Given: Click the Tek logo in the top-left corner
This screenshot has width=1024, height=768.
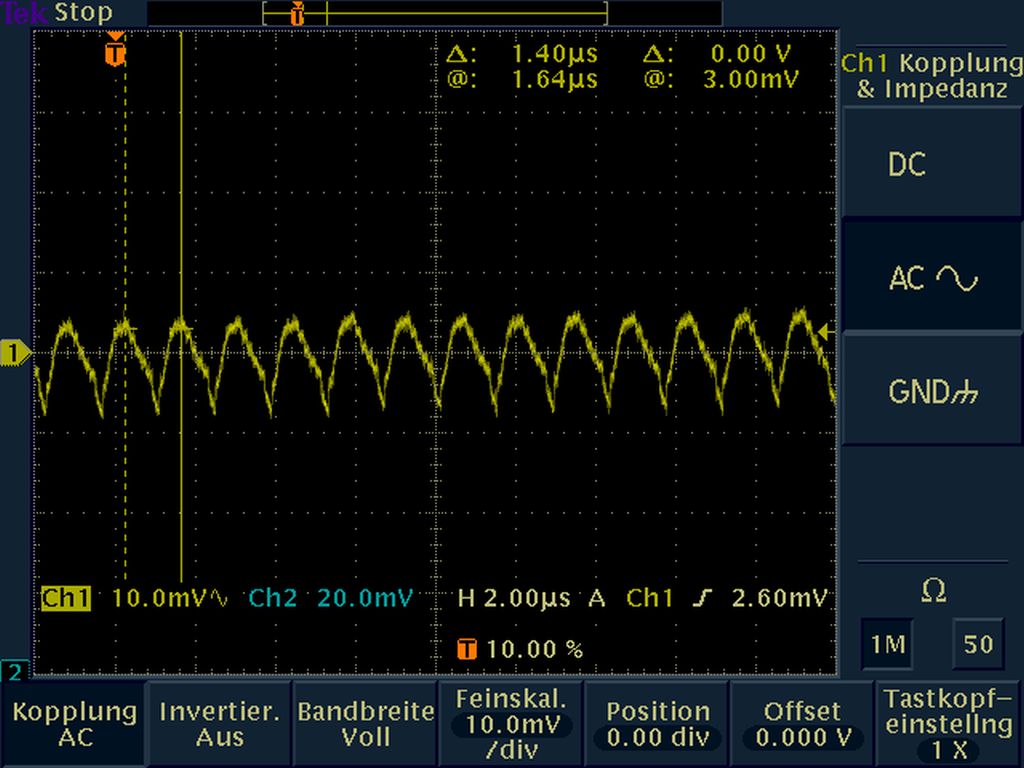Looking at the screenshot, I should click(24, 13).
